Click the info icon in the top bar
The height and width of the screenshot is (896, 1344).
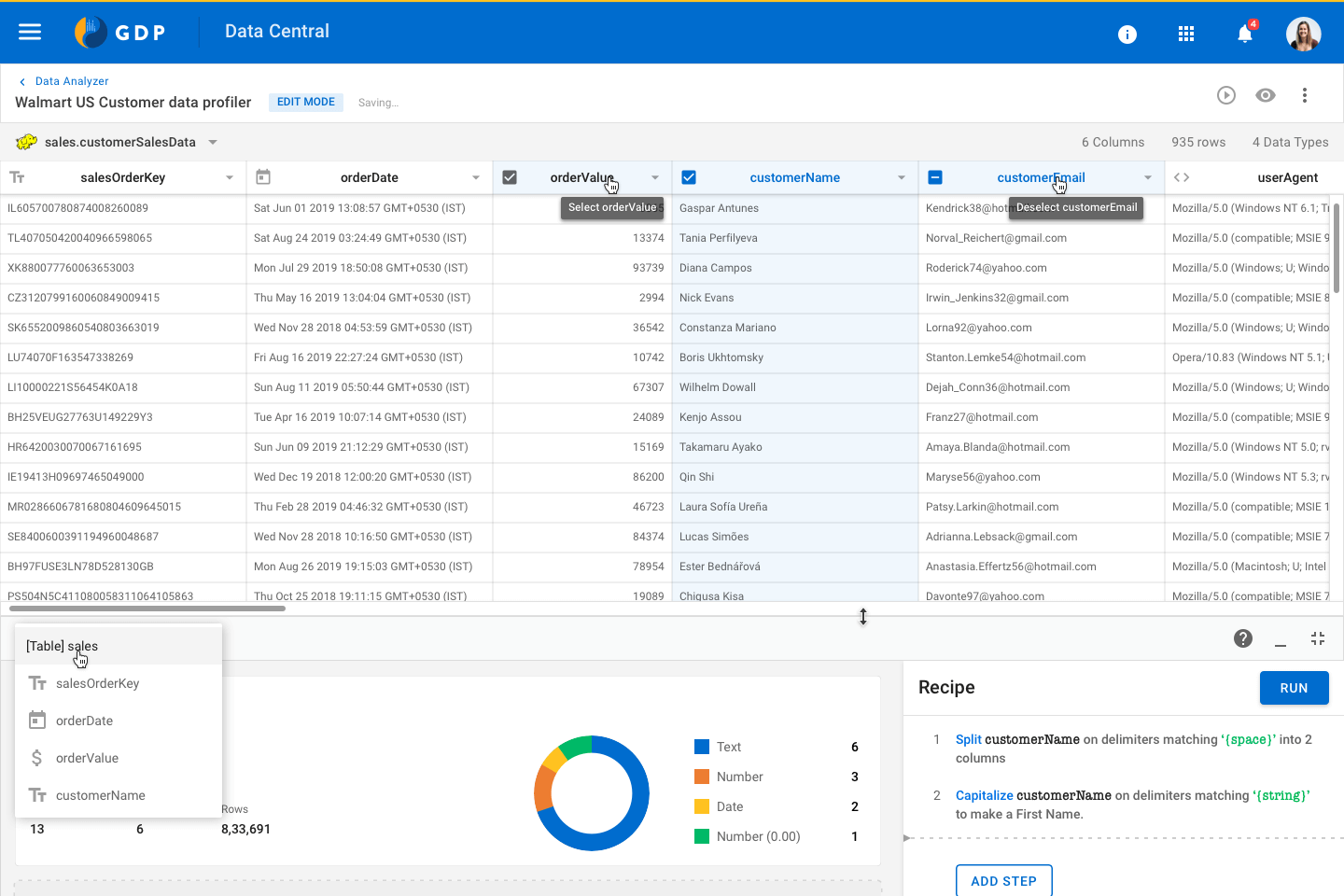pyautogui.click(x=1127, y=34)
